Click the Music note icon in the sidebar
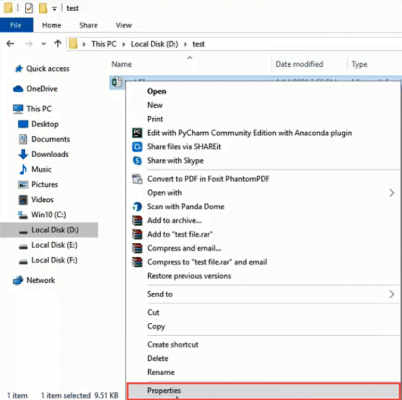402x400 pixels. (23, 169)
